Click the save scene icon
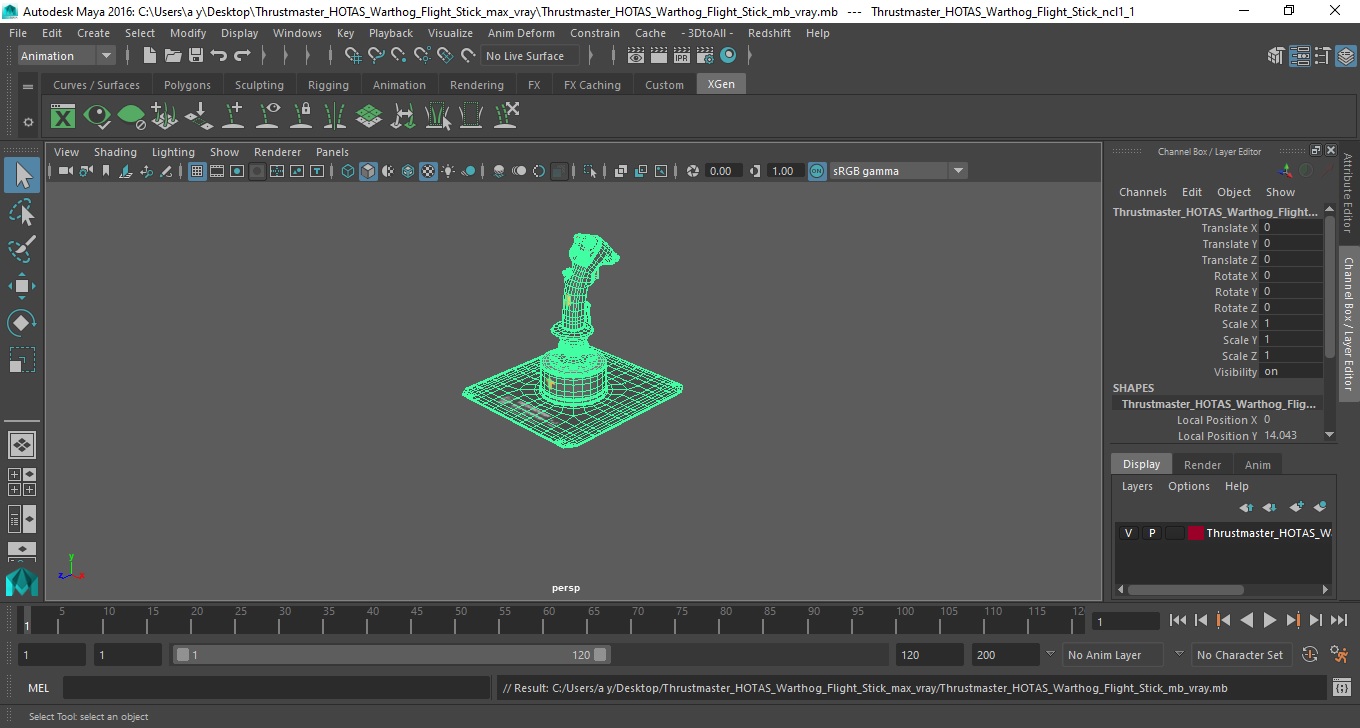This screenshot has height=728, width=1360. (x=195, y=56)
